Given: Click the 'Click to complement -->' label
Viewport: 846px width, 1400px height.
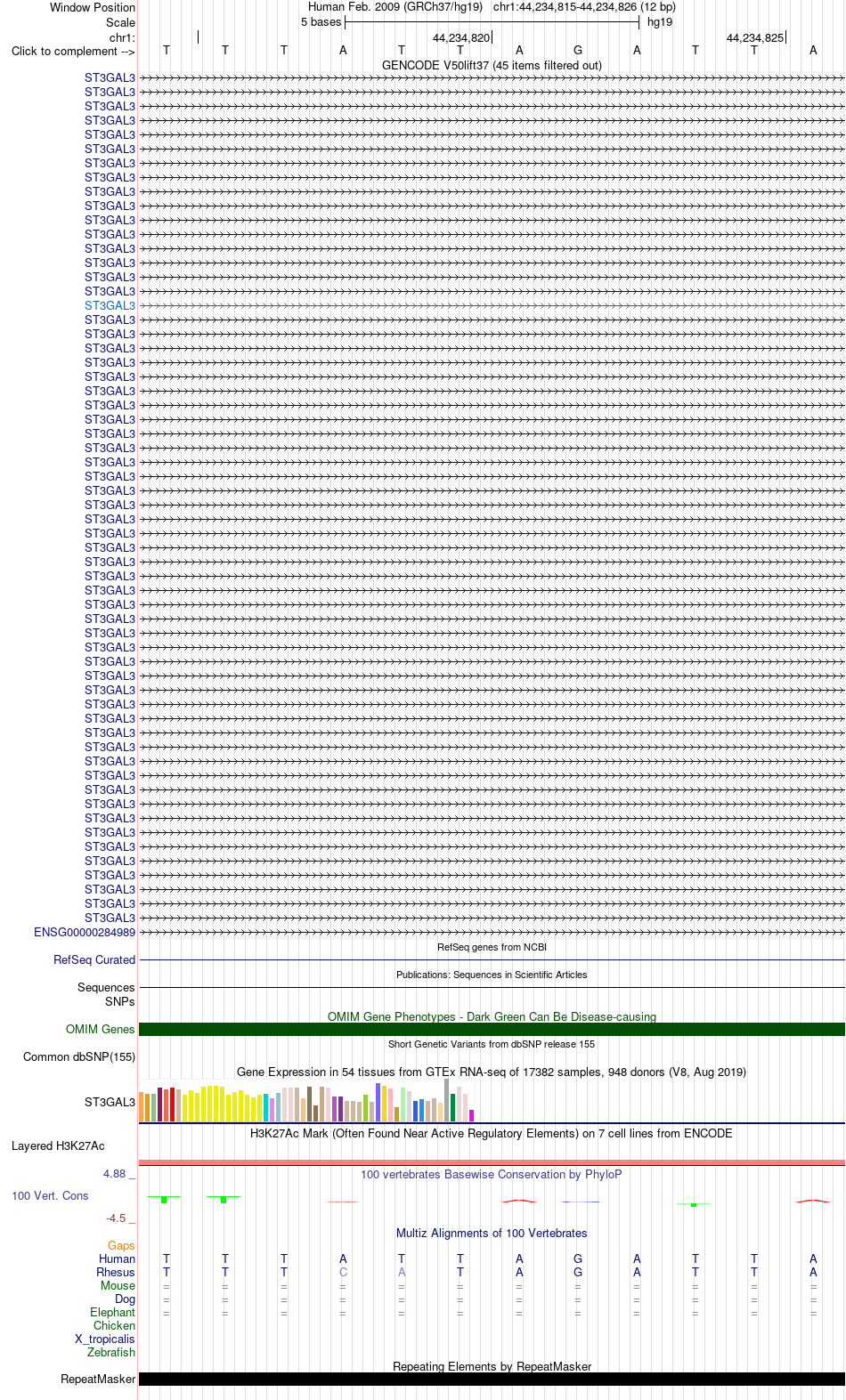Looking at the screenshot, I should [73, 51].
